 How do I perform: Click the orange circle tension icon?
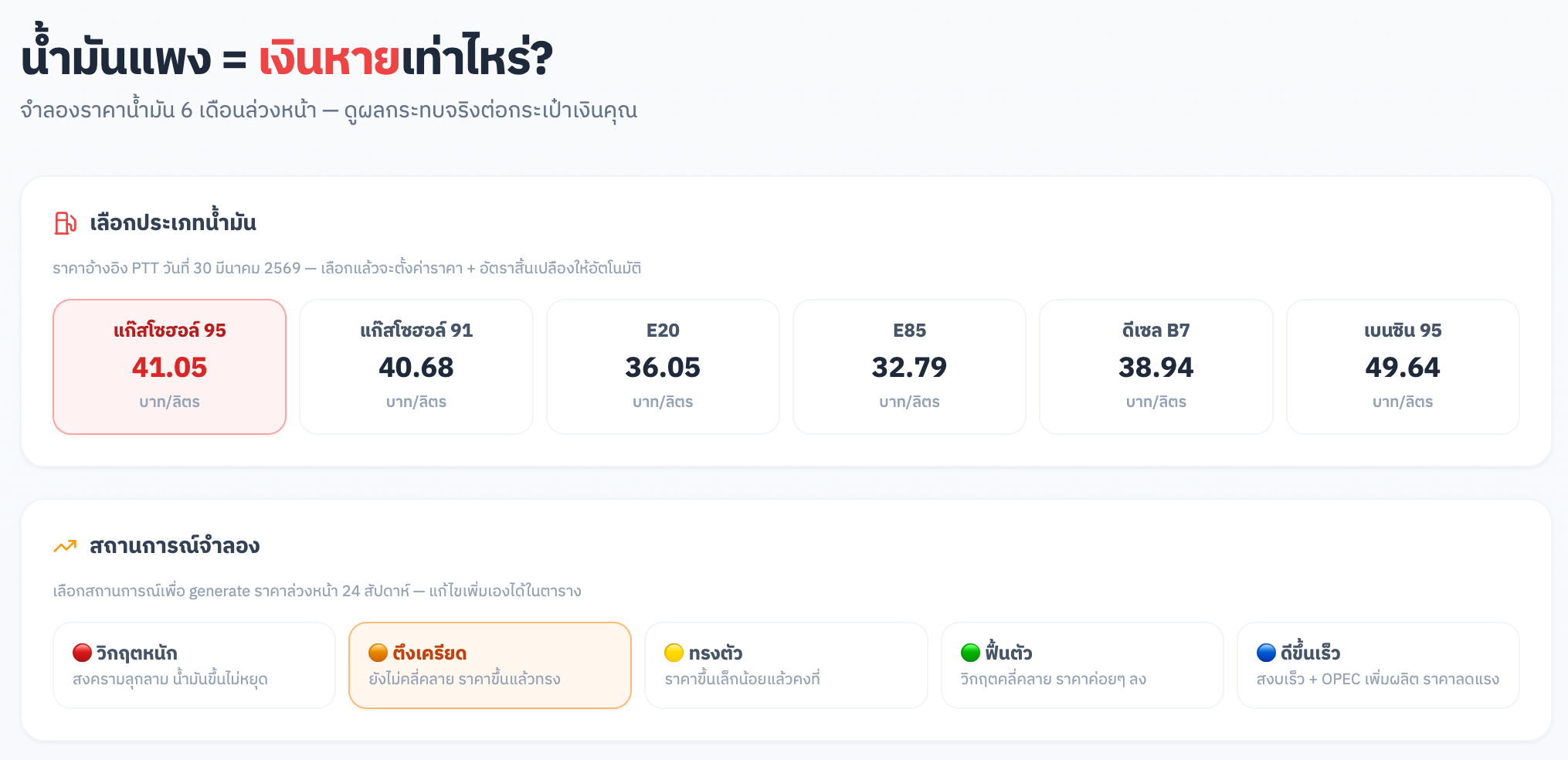coord(378,653)
